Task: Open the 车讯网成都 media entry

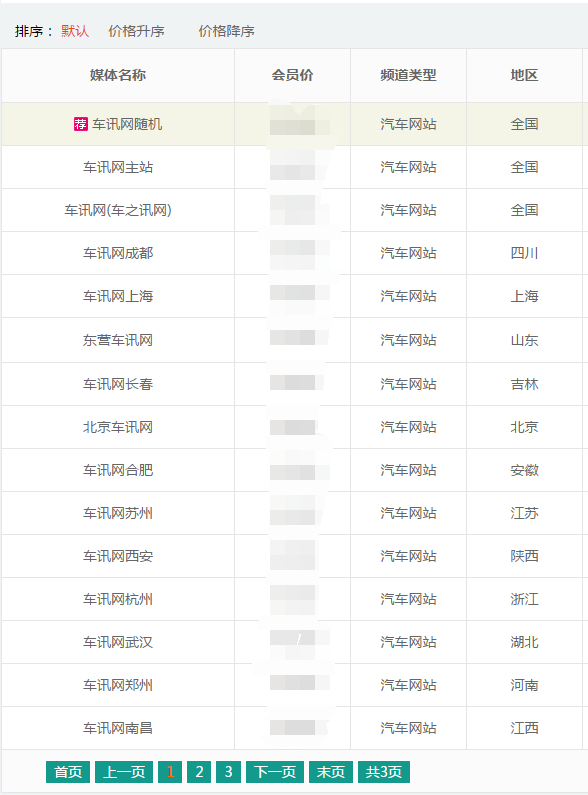Action: pyautogui.click(x=118, y=254)
